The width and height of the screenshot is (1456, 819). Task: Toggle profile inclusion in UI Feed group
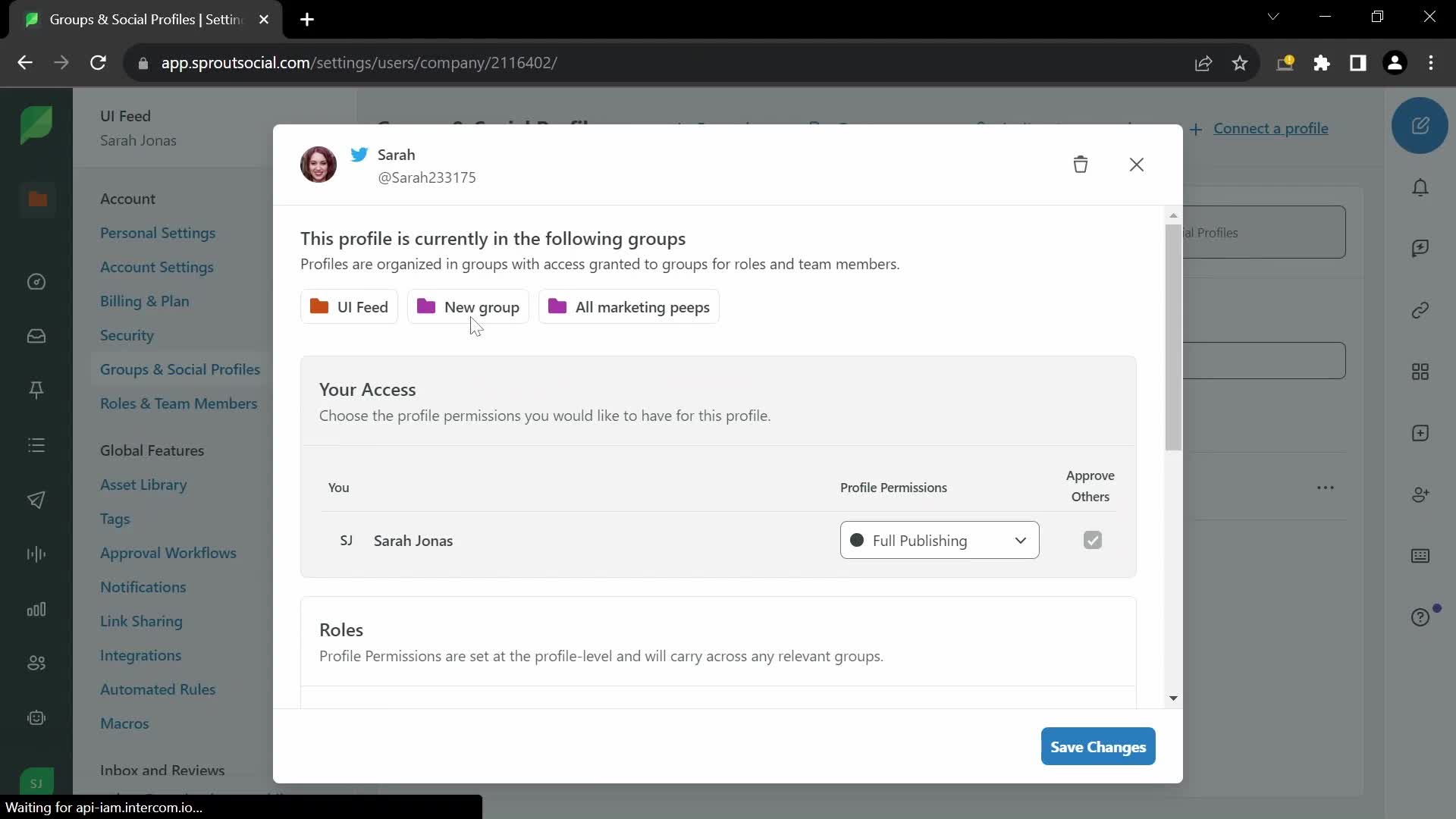(x=349, y=307)
